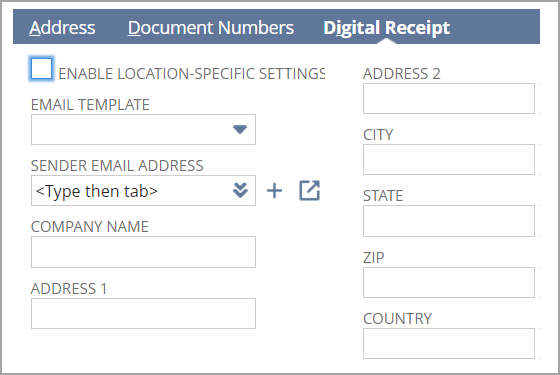Switch to the Document Numbers tab
Image resolution: width=560 pixels, height=375 pixels.
coord(211,28)
